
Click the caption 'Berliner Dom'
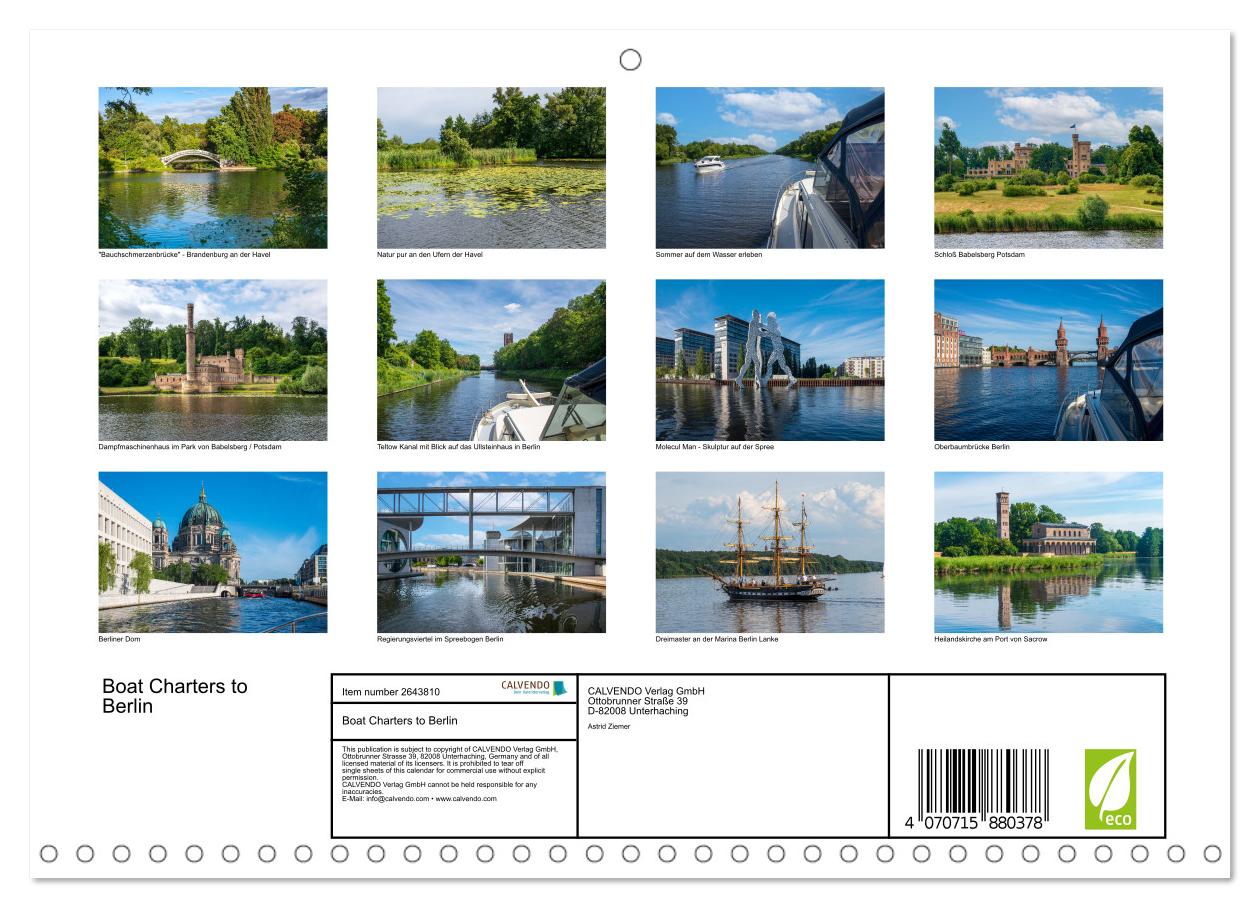119,639
